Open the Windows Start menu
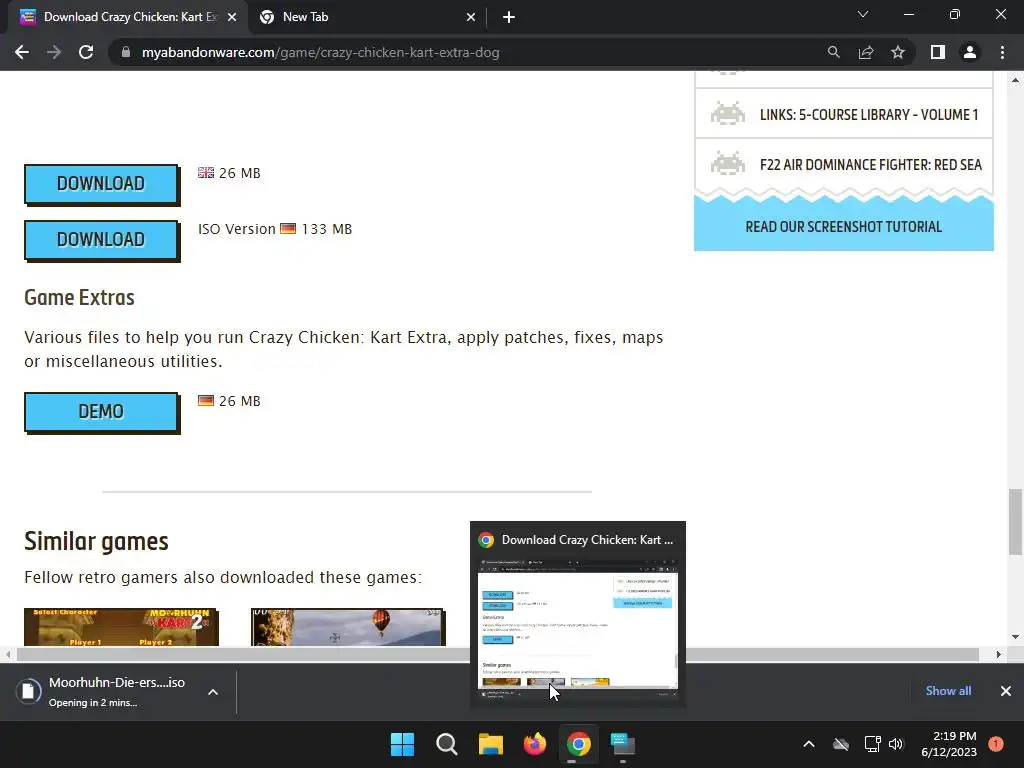This screenshot has height=768, width=1024. pos(402,744)
